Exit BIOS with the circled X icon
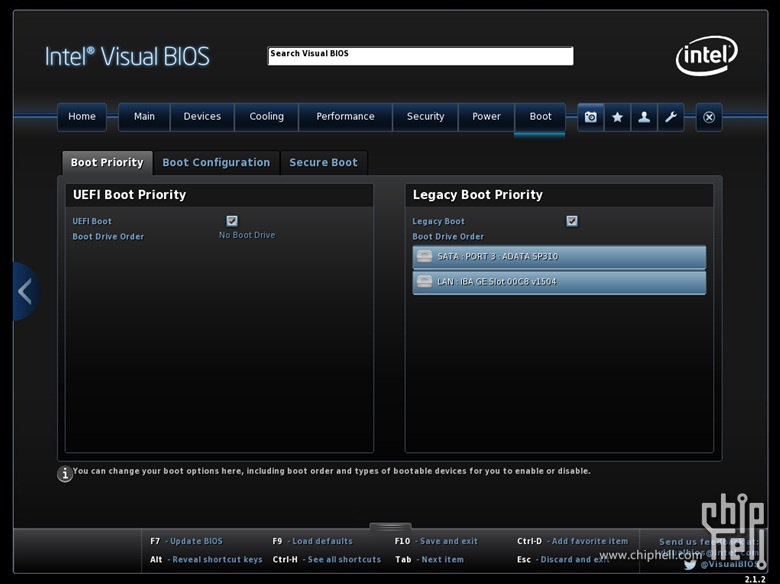 (x=709, y=117)
